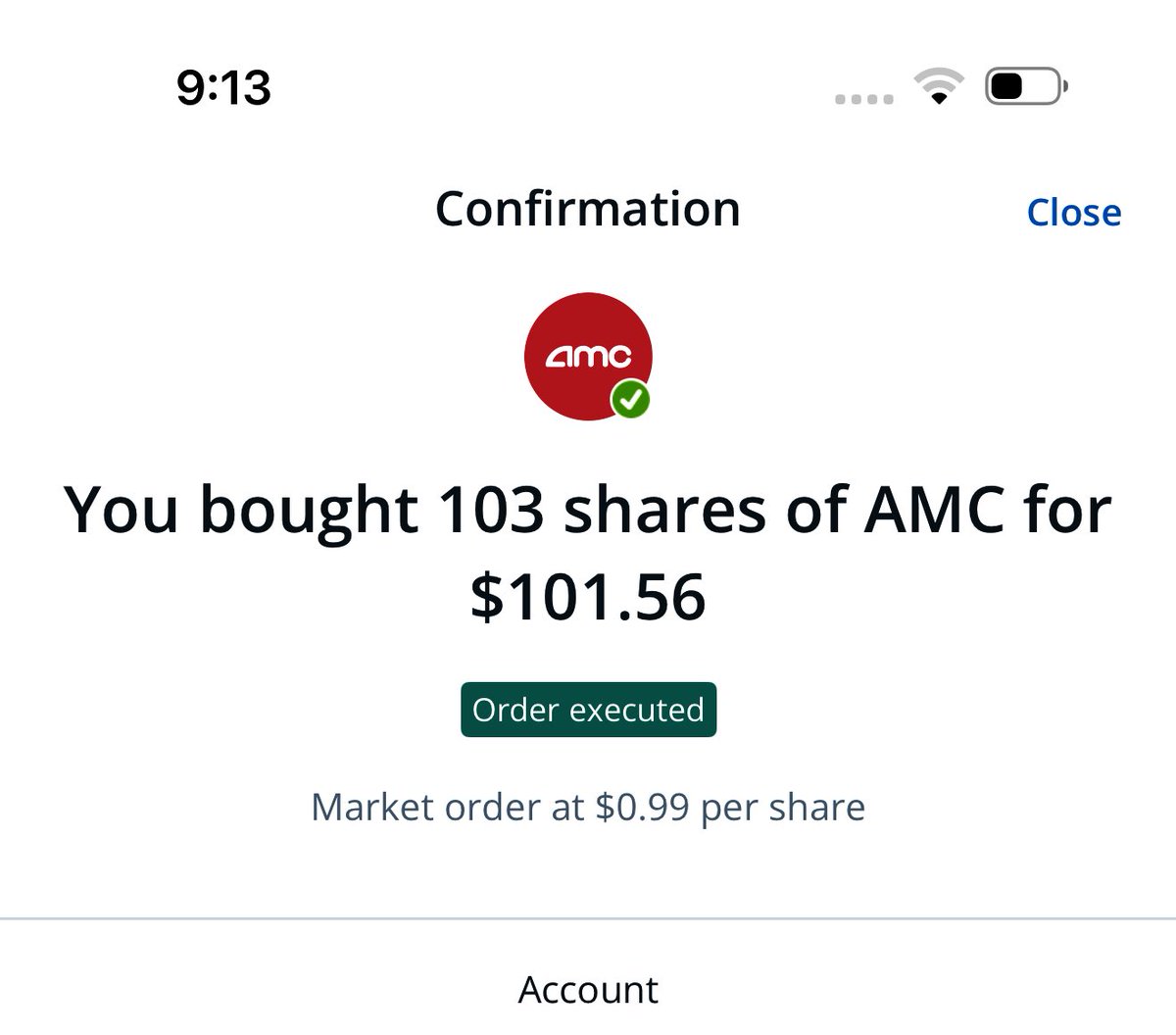The height and width of the screenshot is (1035, 1176).
Task: Tap the green checkmark badge
Action: [x=631, y=399]
